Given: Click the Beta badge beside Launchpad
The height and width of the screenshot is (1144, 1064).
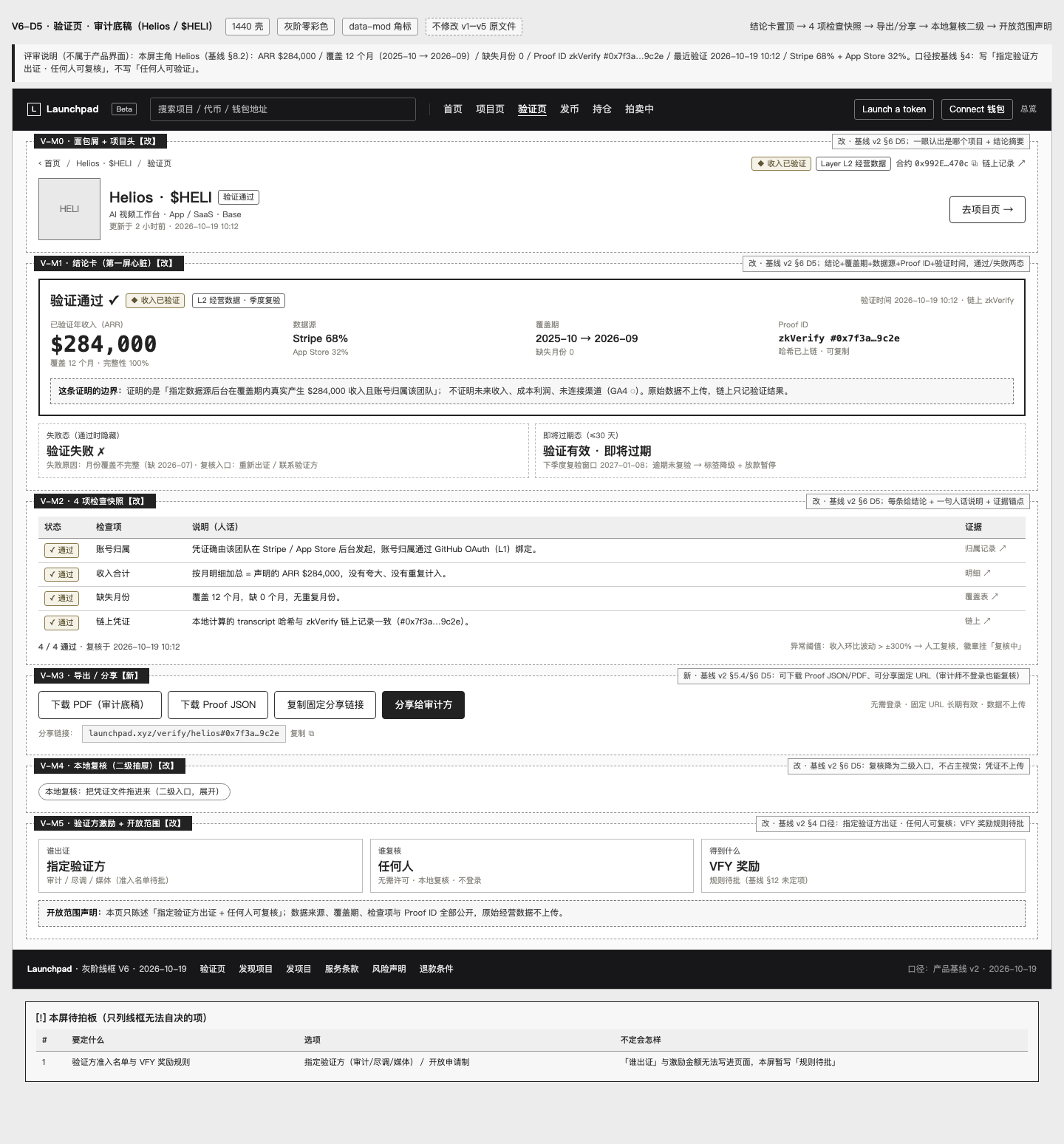Looking at the screenshot, I should coord(124,109).
